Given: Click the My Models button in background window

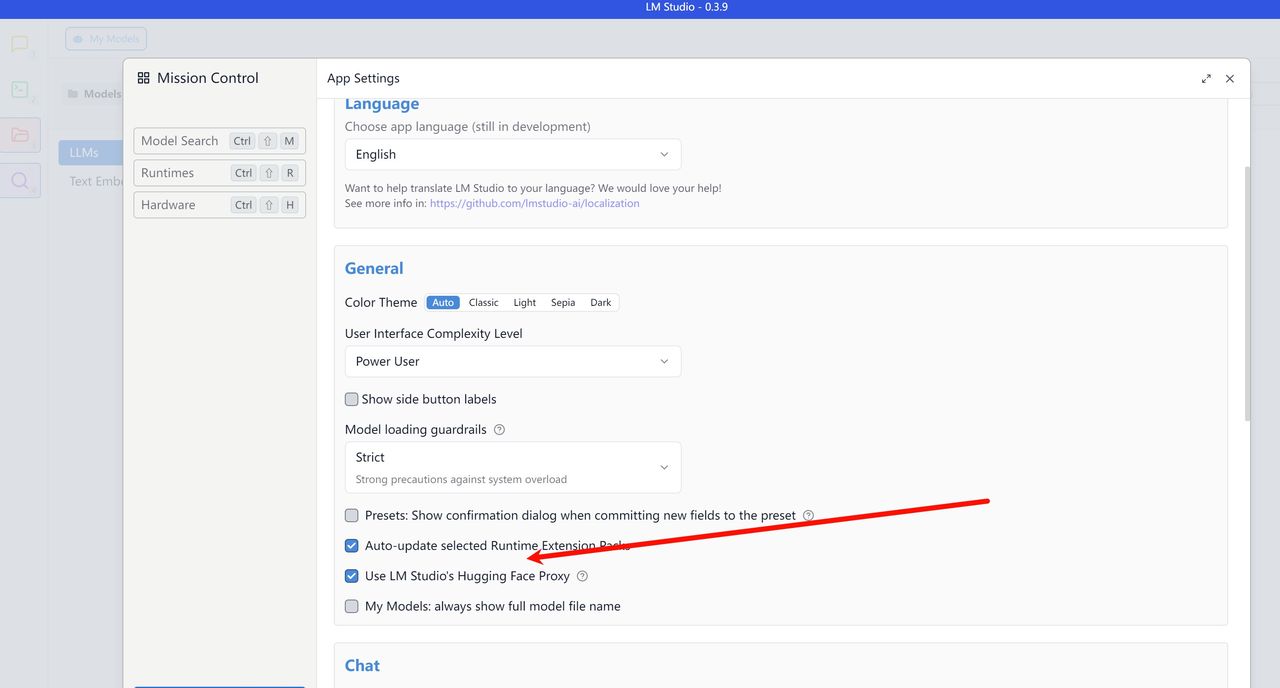Looking at the screenshot, I should tap(106, 39).
